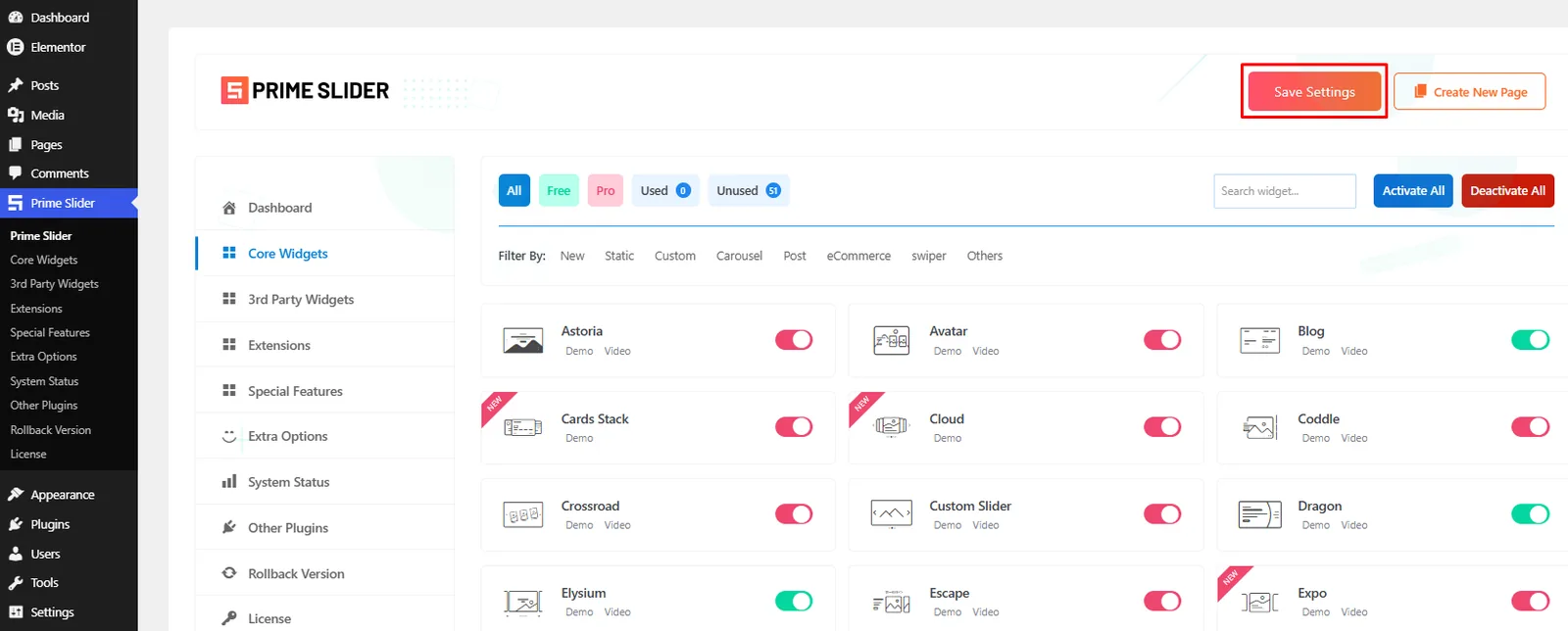Toggle the Custom Slider widget switch
The height and width of the screenshot is (631, 1568).
click(x=1162, y=514)
